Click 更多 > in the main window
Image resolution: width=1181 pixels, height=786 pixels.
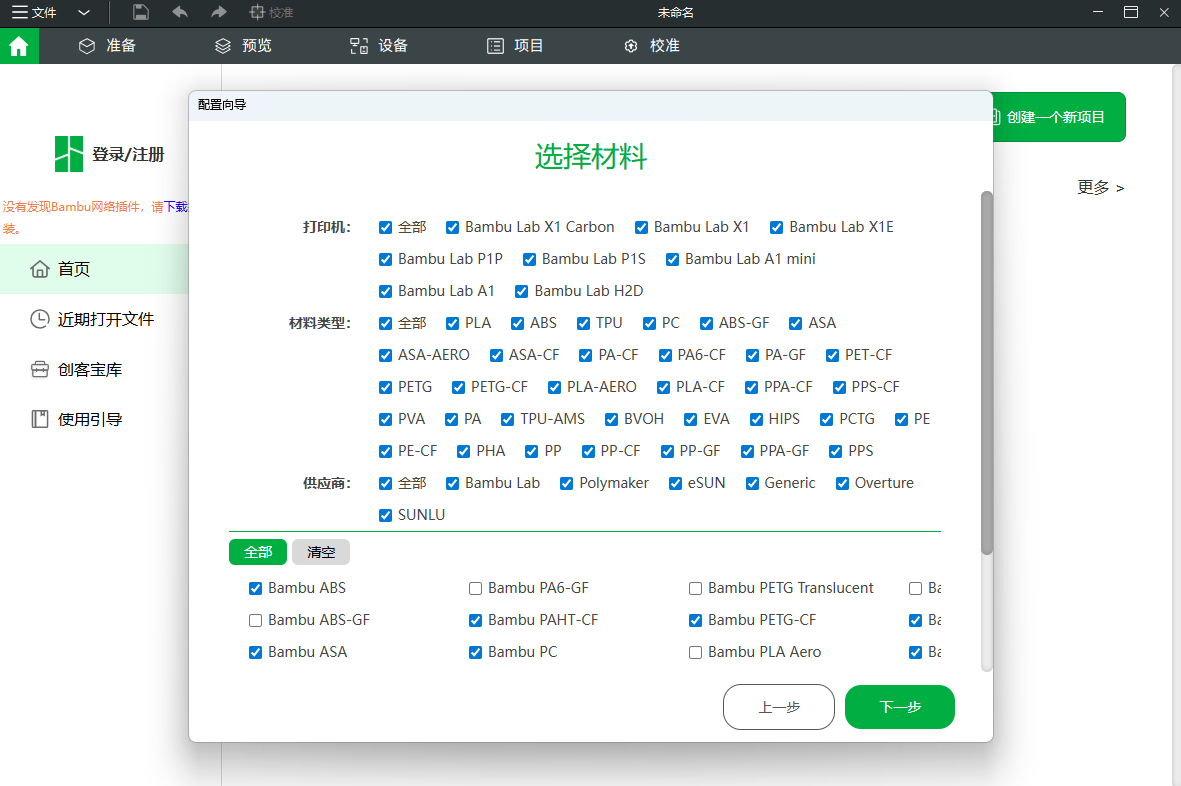tap(1100, 187)
